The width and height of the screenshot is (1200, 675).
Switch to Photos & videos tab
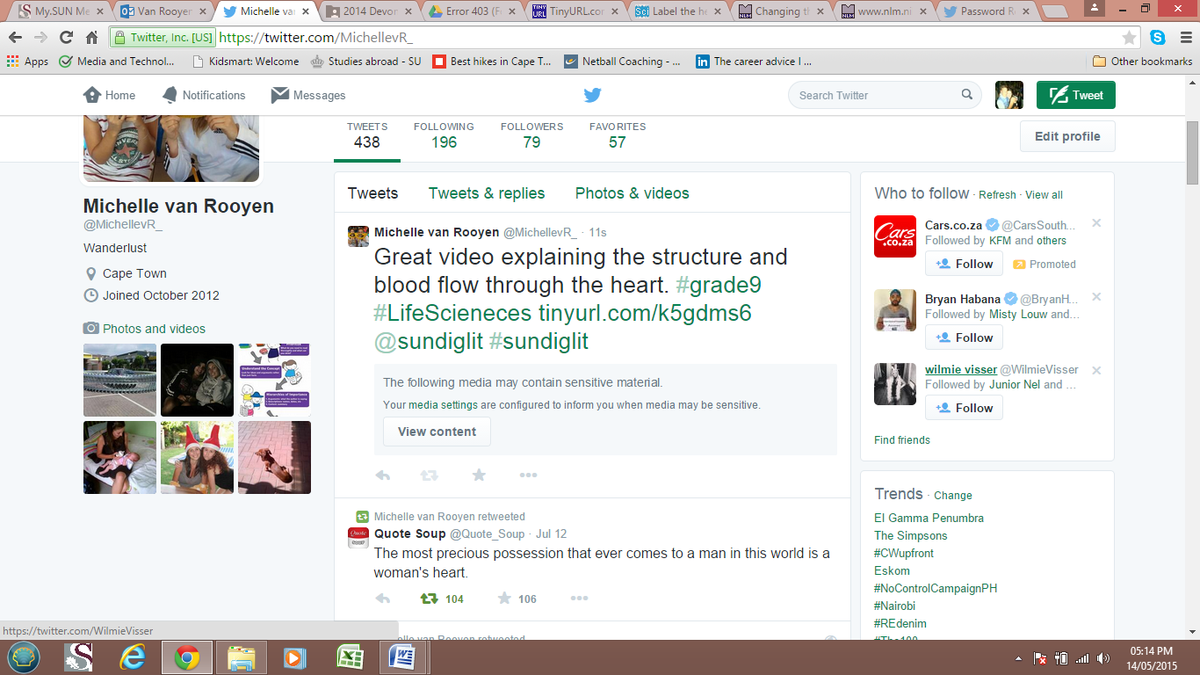tap(632, 193)
